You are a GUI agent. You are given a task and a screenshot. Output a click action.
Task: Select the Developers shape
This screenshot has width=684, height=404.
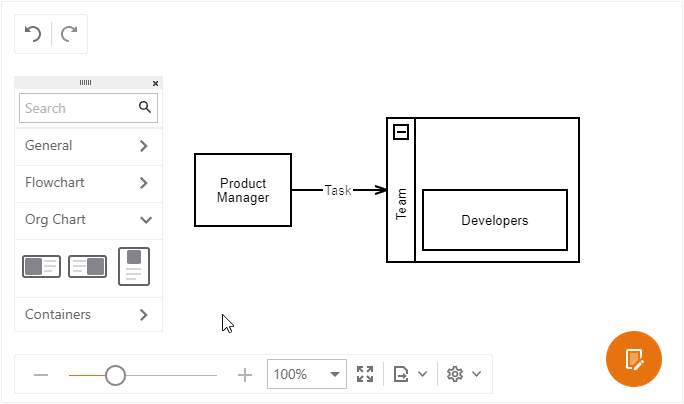click(x=494, y=220)
